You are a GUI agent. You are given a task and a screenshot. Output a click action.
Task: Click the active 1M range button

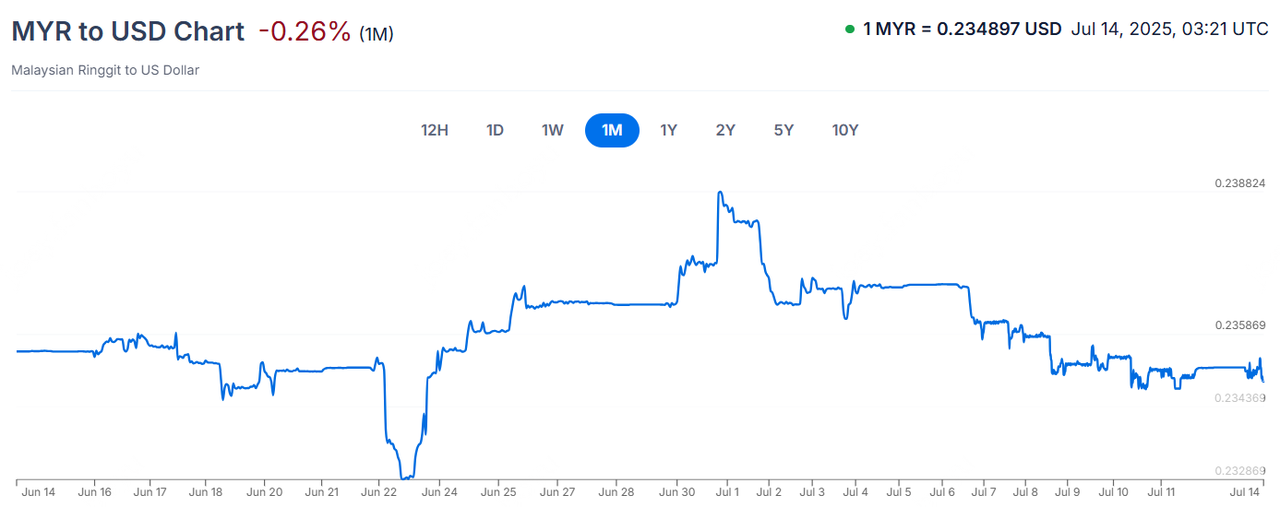point(612,130)
